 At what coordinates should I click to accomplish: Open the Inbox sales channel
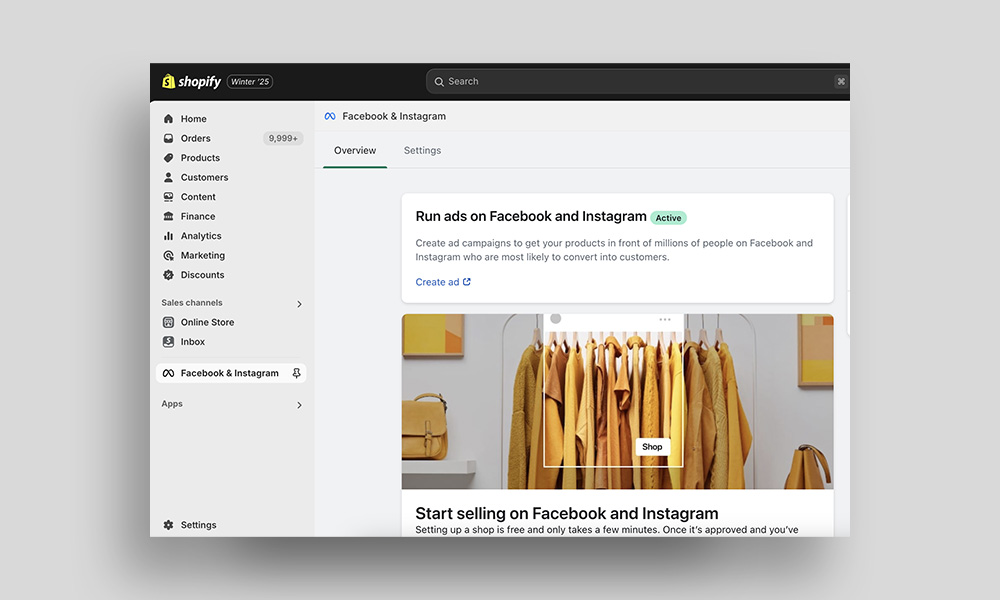(x=191, y=341)
